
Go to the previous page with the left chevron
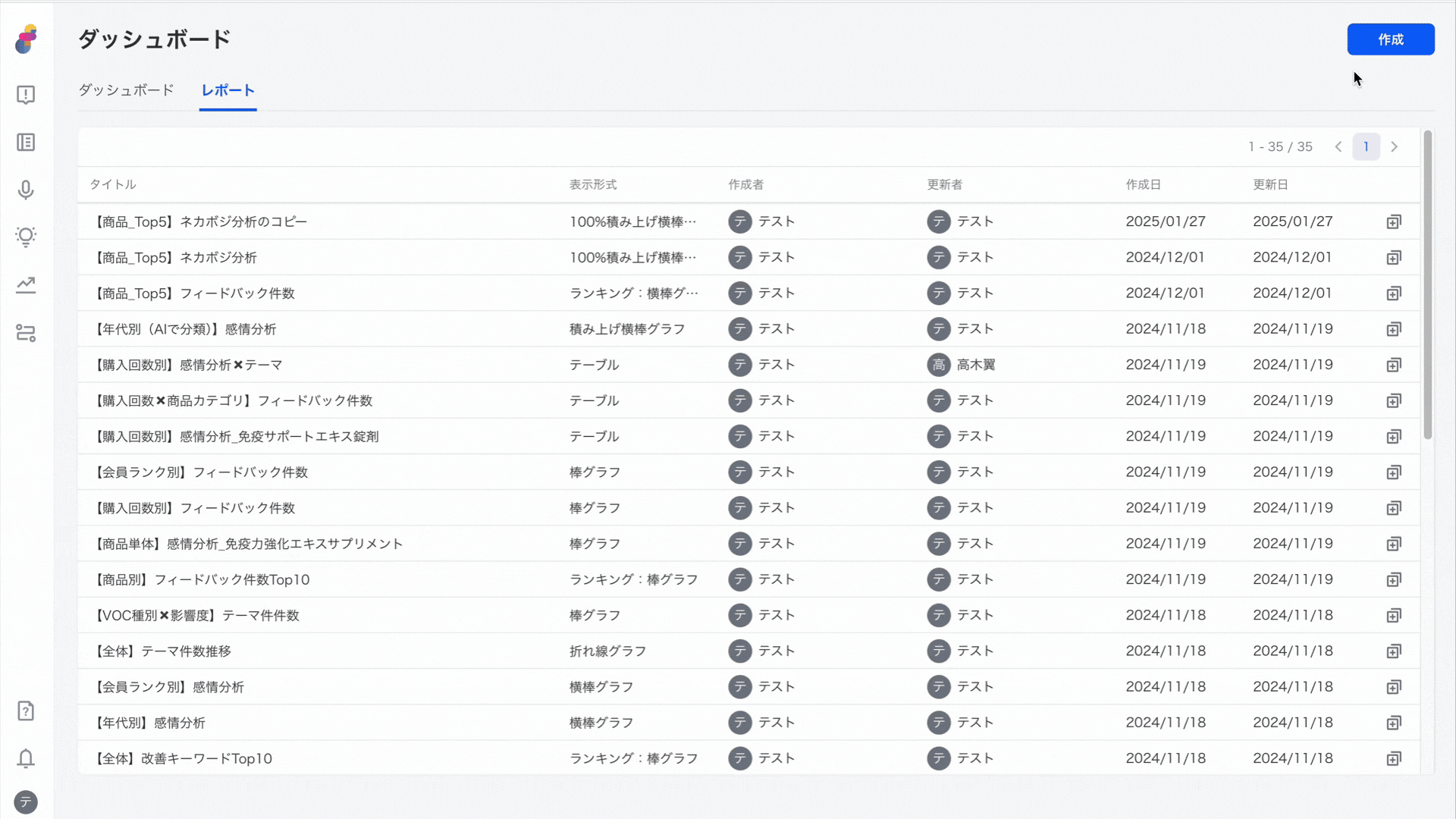click(x=1338, y=147)
